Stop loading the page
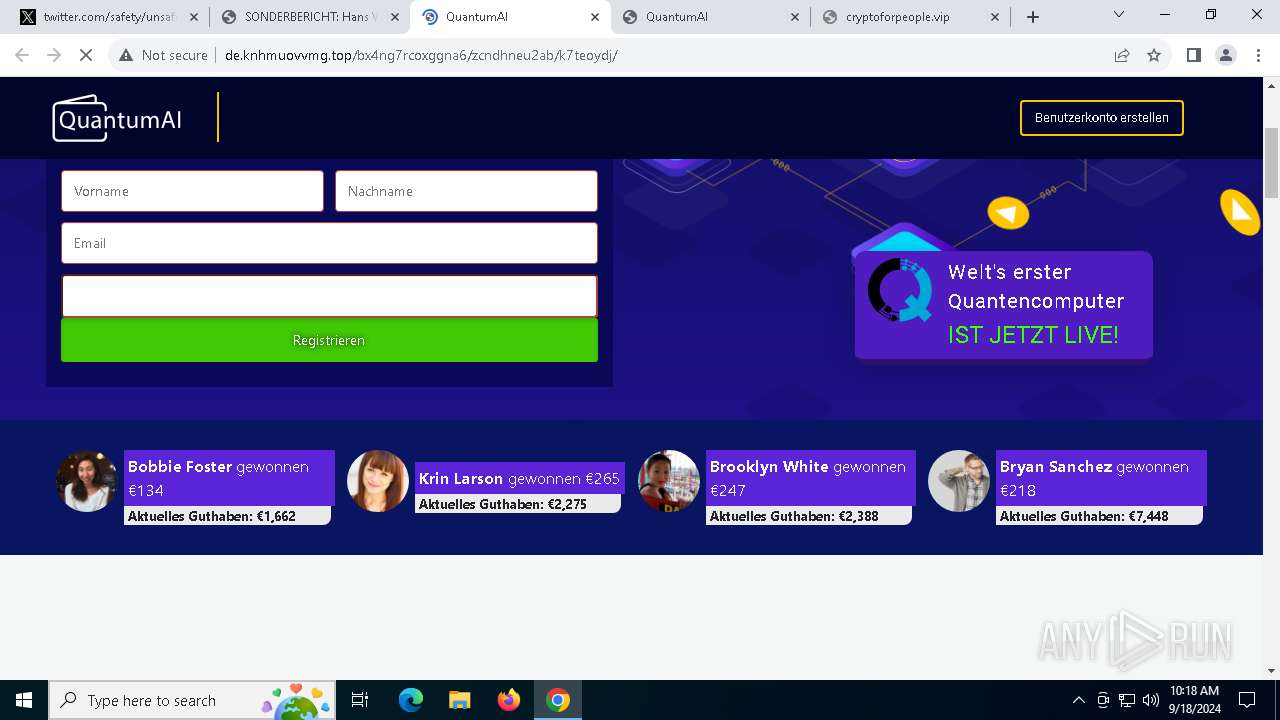 click(86, 55)
